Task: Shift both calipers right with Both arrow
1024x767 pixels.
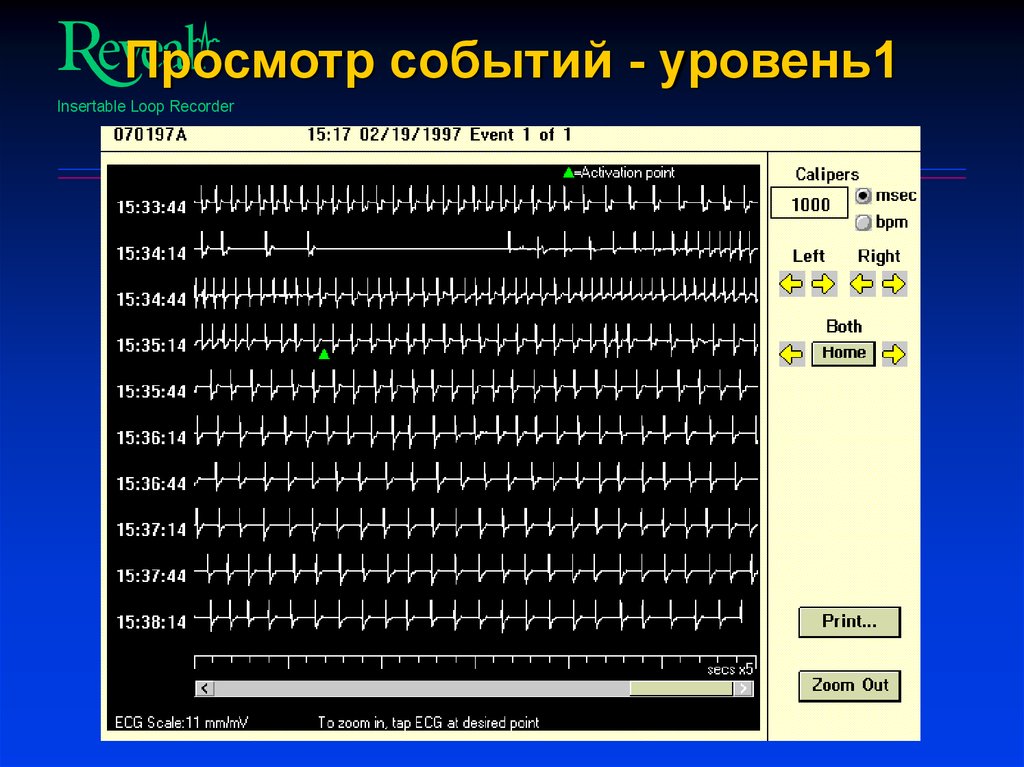Action: 895,353
